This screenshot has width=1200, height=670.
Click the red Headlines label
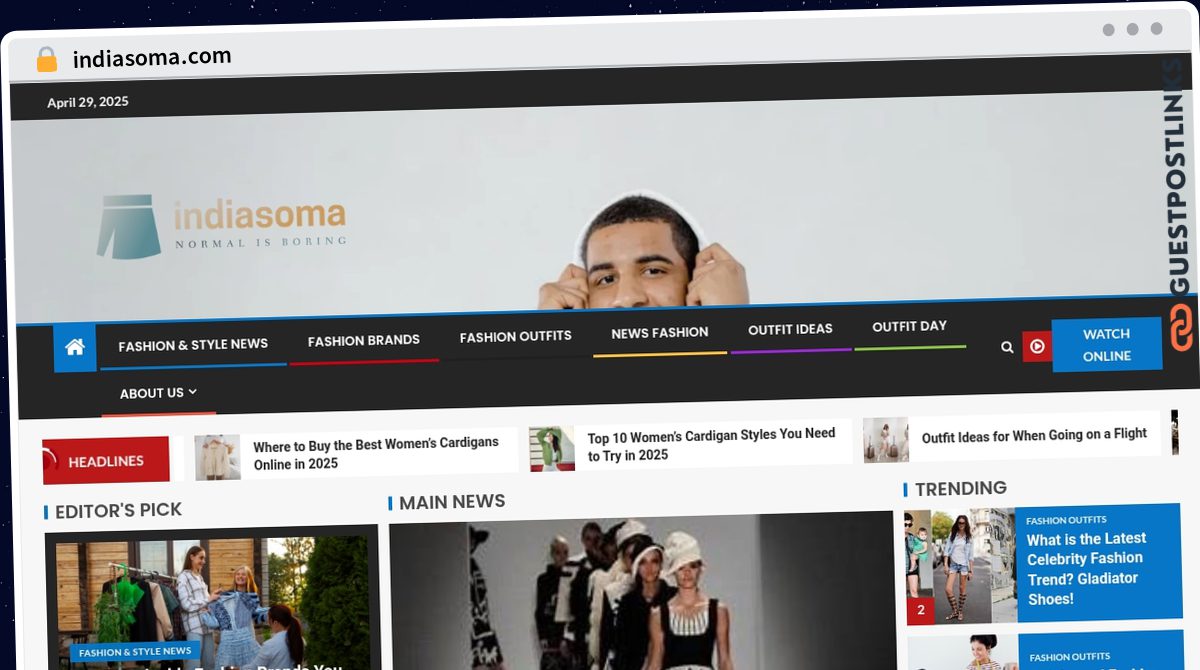pyautogui.click(x=106, y=461)
